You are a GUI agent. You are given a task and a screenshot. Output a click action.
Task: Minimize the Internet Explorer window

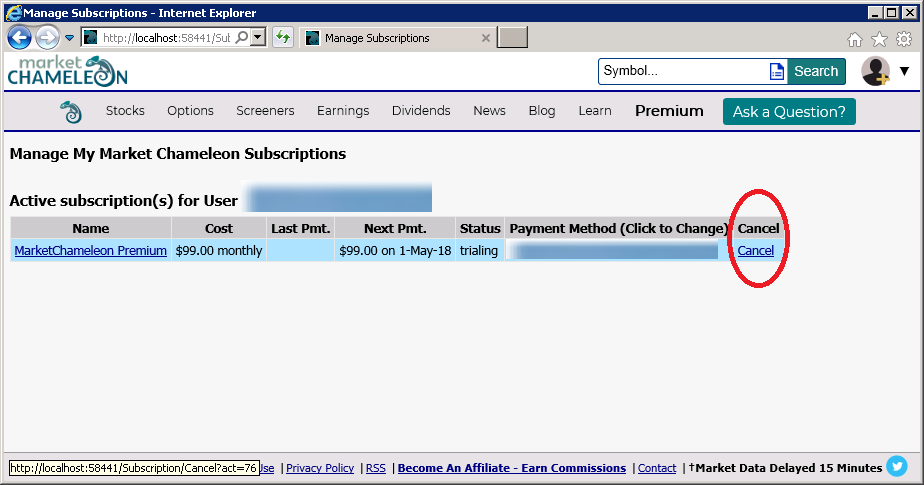pos(876,12)
